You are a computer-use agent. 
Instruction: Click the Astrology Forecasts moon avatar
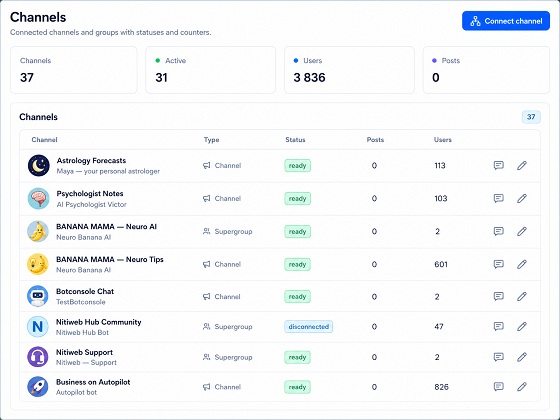click(39, 165)
